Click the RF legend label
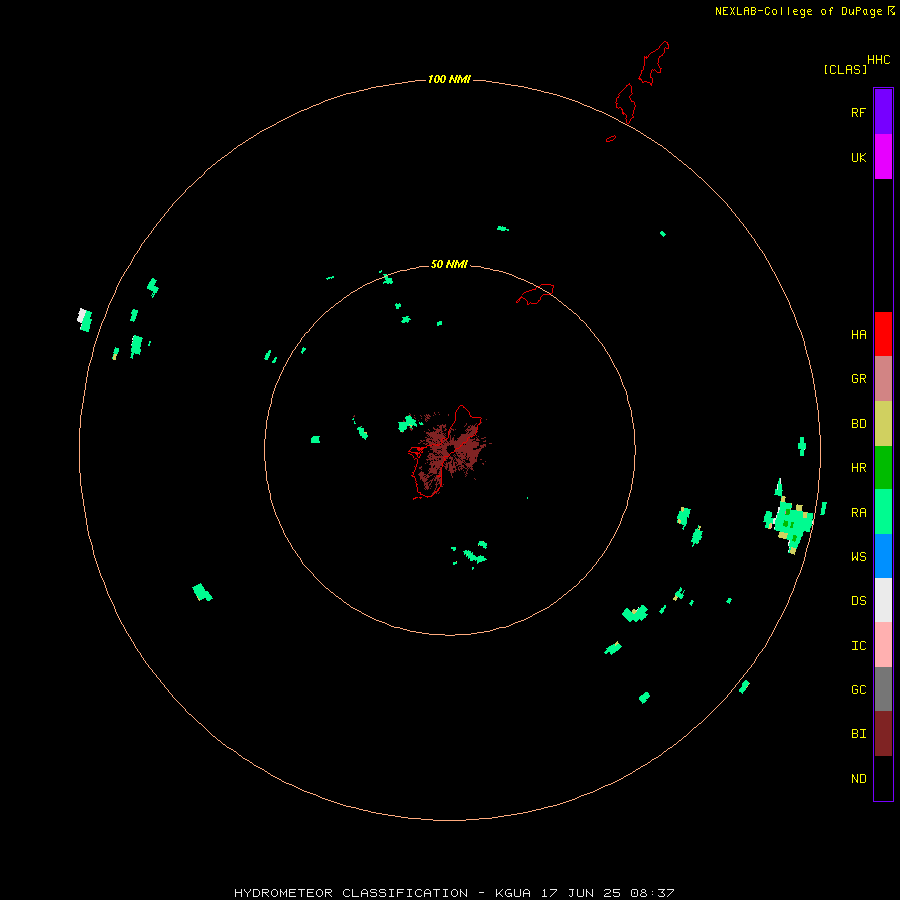The width and height of the screenshot is (900, 900). [x=858, y=112]
